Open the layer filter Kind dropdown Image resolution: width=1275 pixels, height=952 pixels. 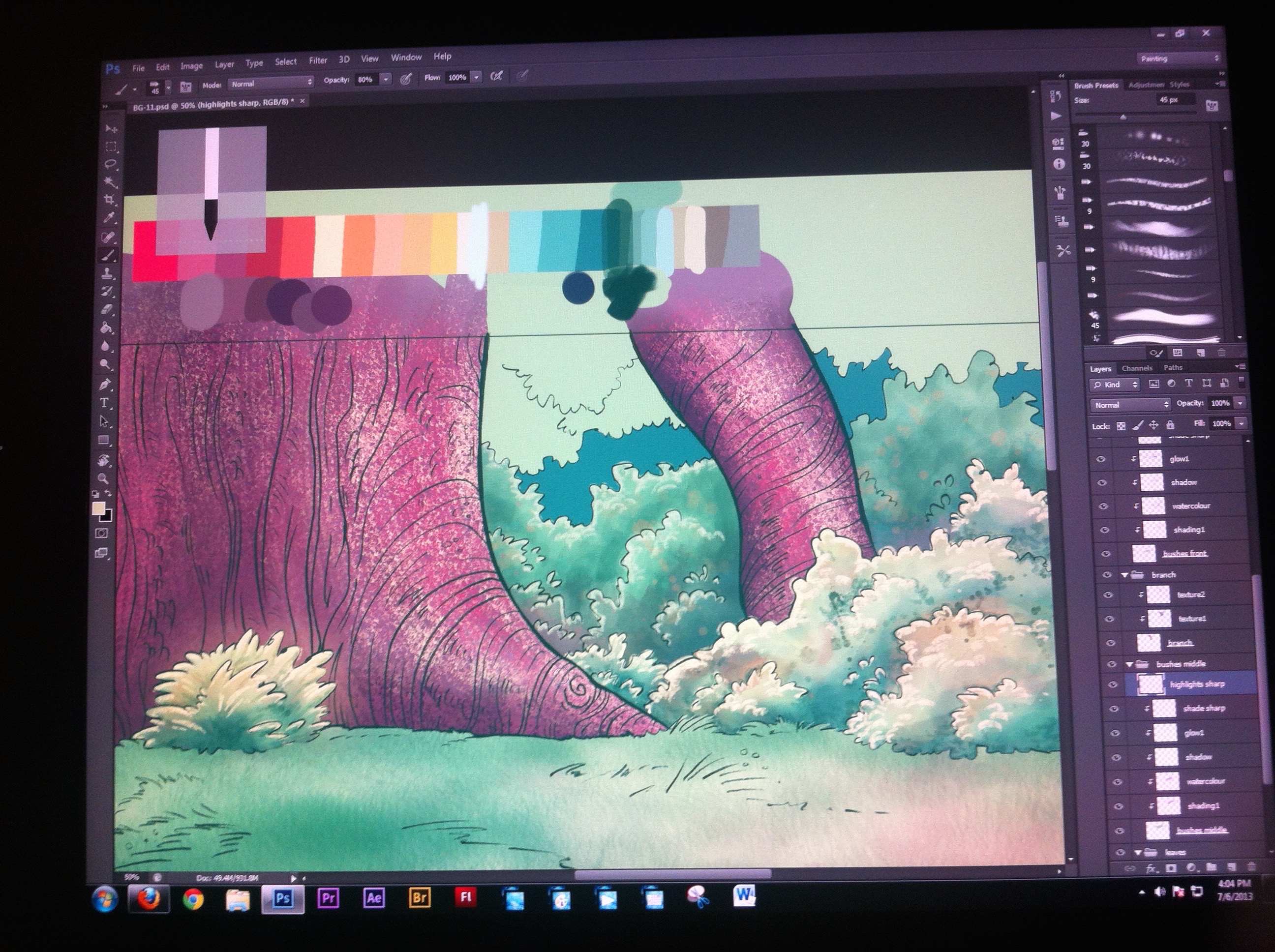(1114, 385)
